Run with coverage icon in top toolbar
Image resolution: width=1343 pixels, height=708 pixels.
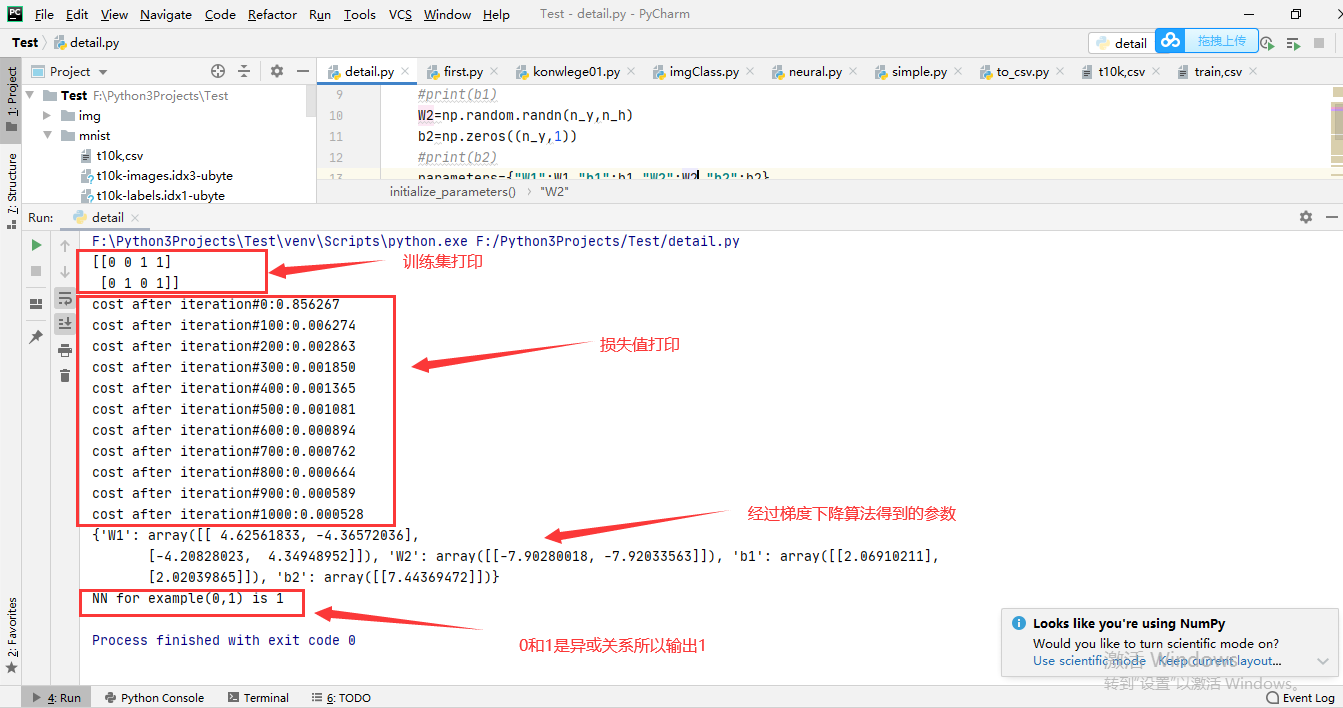pos(1268,43)
